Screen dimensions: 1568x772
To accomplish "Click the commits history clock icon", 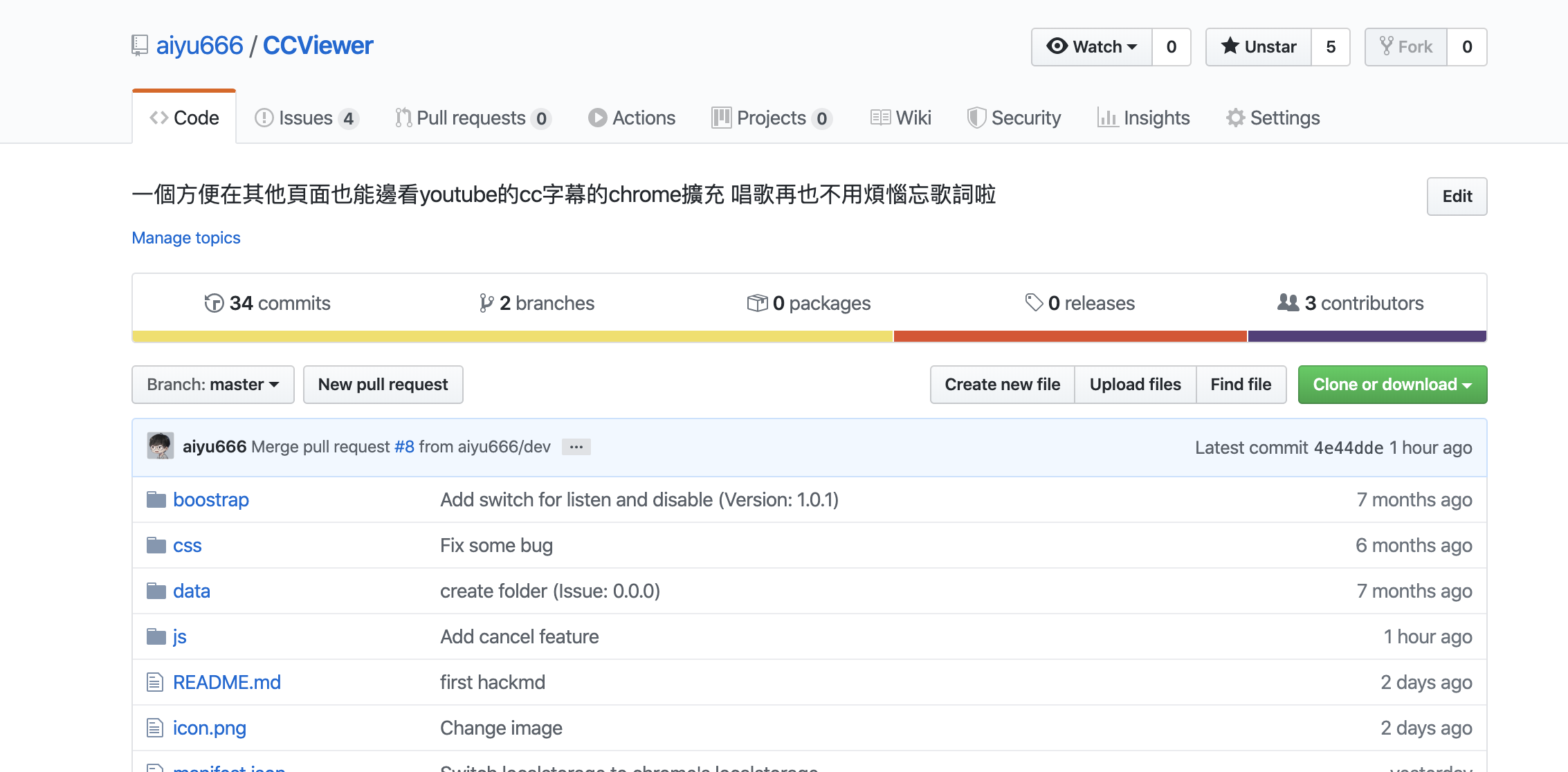I will click(x=214, y=303).
